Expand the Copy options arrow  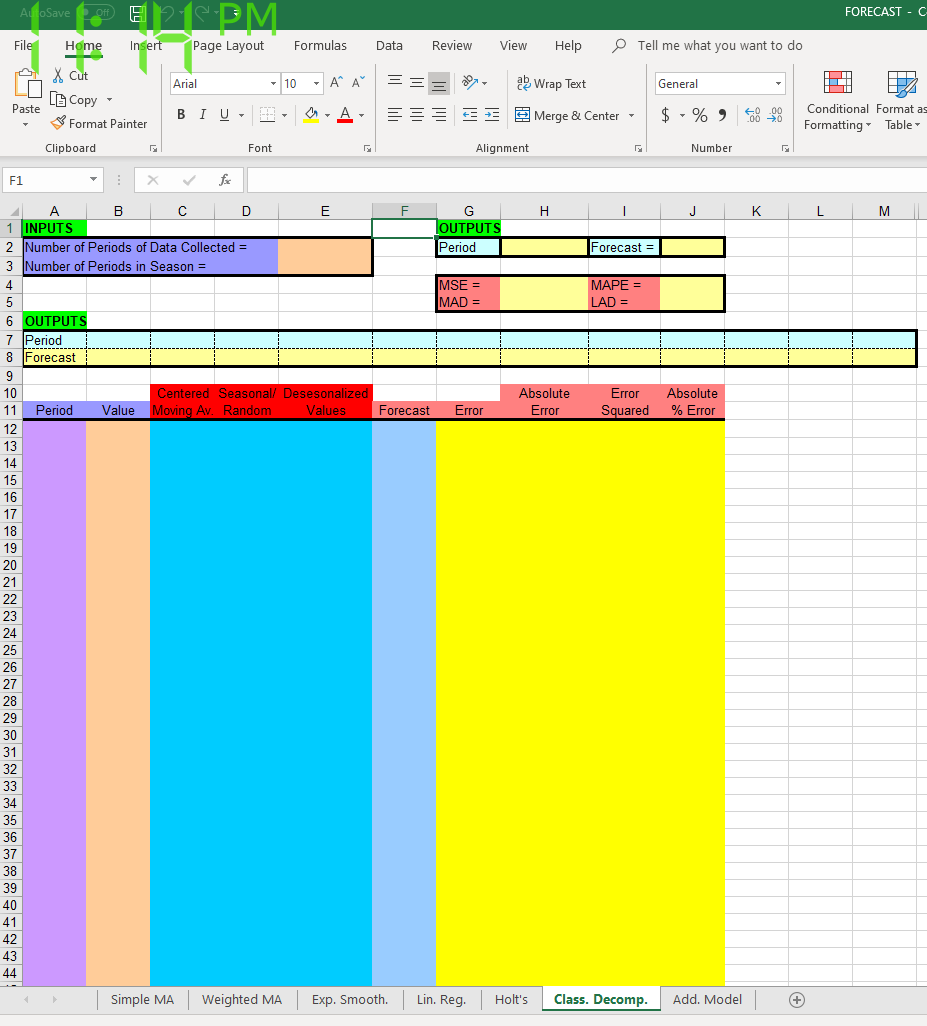[x=109, y=99]
